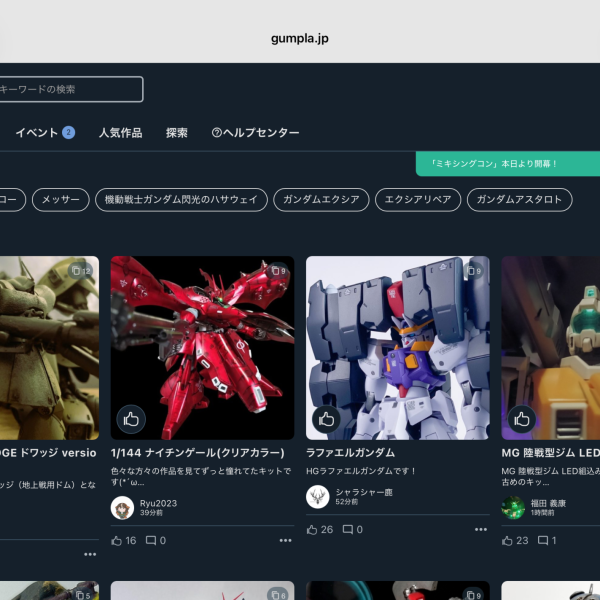Open the 陸戦型ジム LED model photo
This screenshot has width=600, height=600.
pos(551,348)
